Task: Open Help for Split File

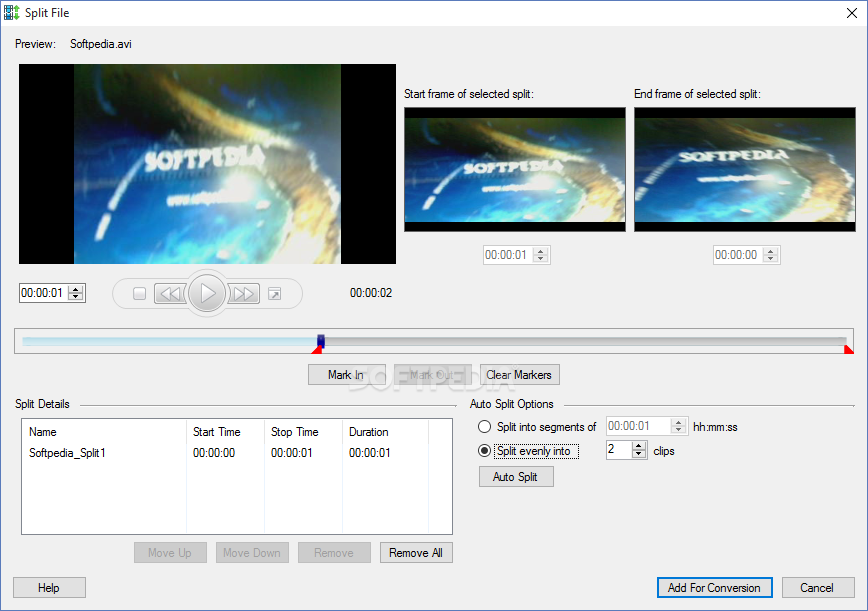Action: [49, 587]
